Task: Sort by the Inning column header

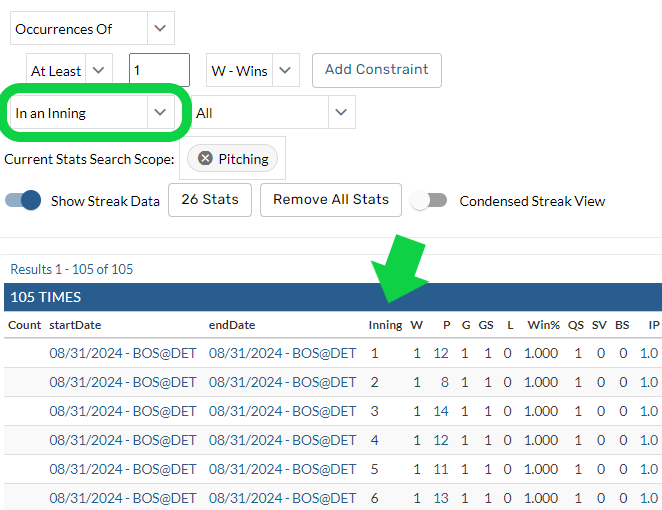Action: (385, 325)
